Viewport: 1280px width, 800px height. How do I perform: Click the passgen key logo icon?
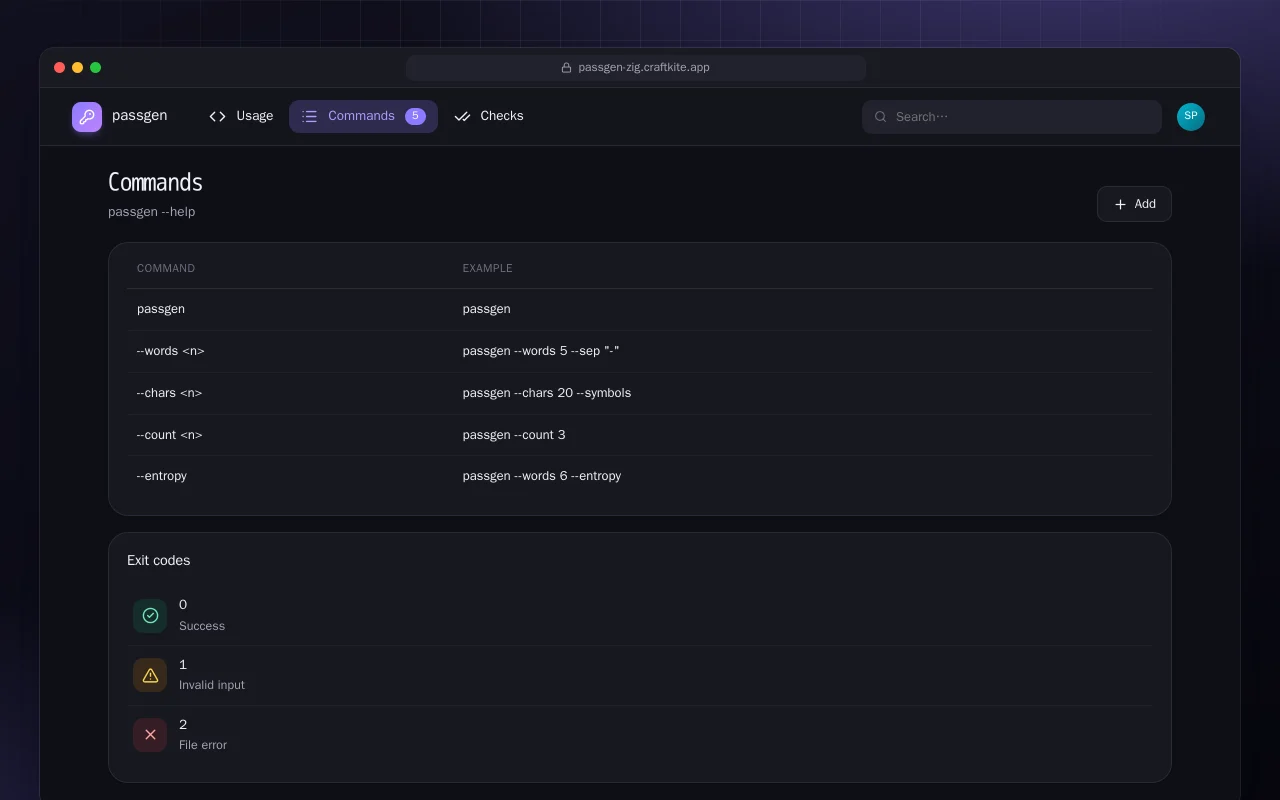pos(87,117)
